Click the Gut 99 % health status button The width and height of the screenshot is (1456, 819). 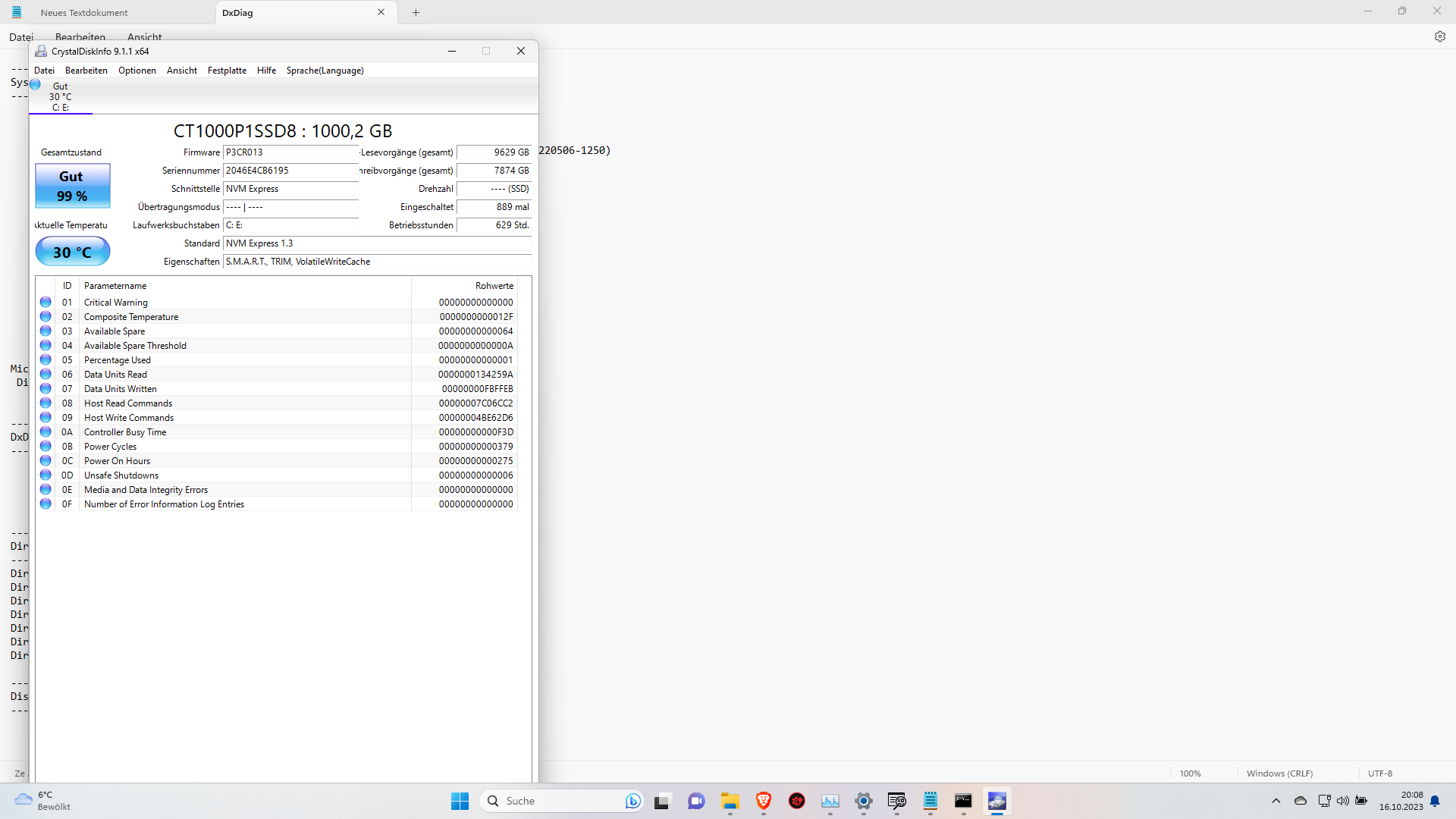pyautogui.click(x=73, y=186)
